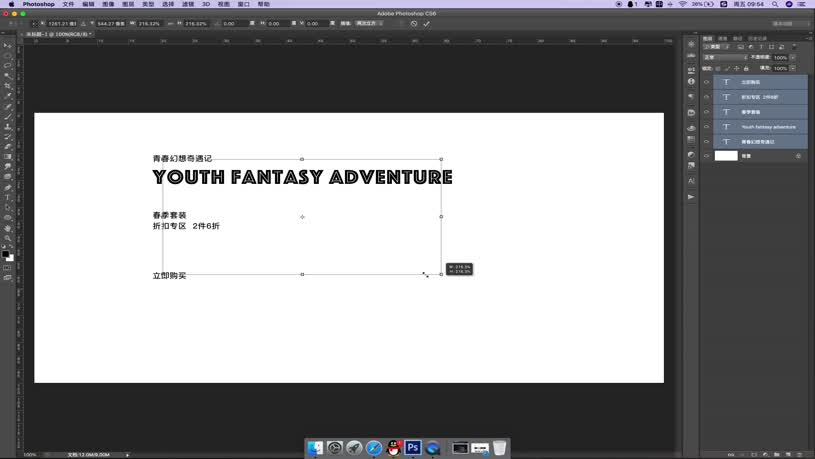Select the Horizontal Type tool

7,198
